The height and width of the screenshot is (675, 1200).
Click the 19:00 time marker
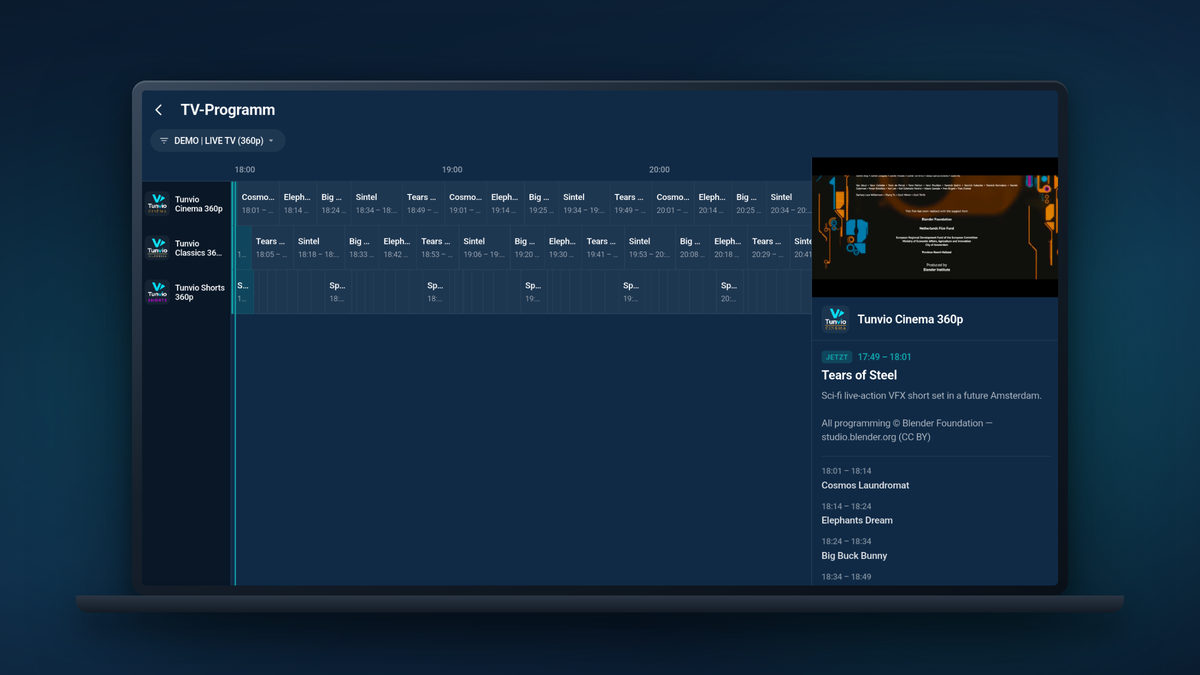pos(452,170)
